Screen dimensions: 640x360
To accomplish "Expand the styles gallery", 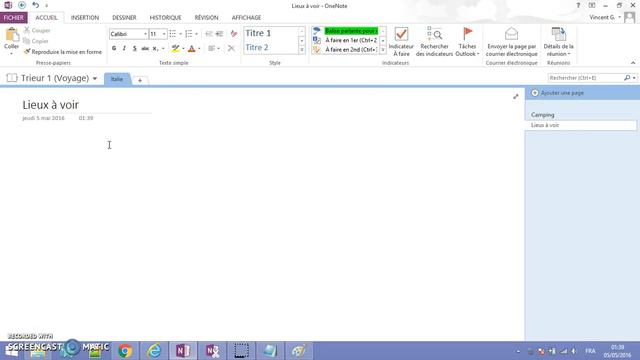I will tap(302, 50).
